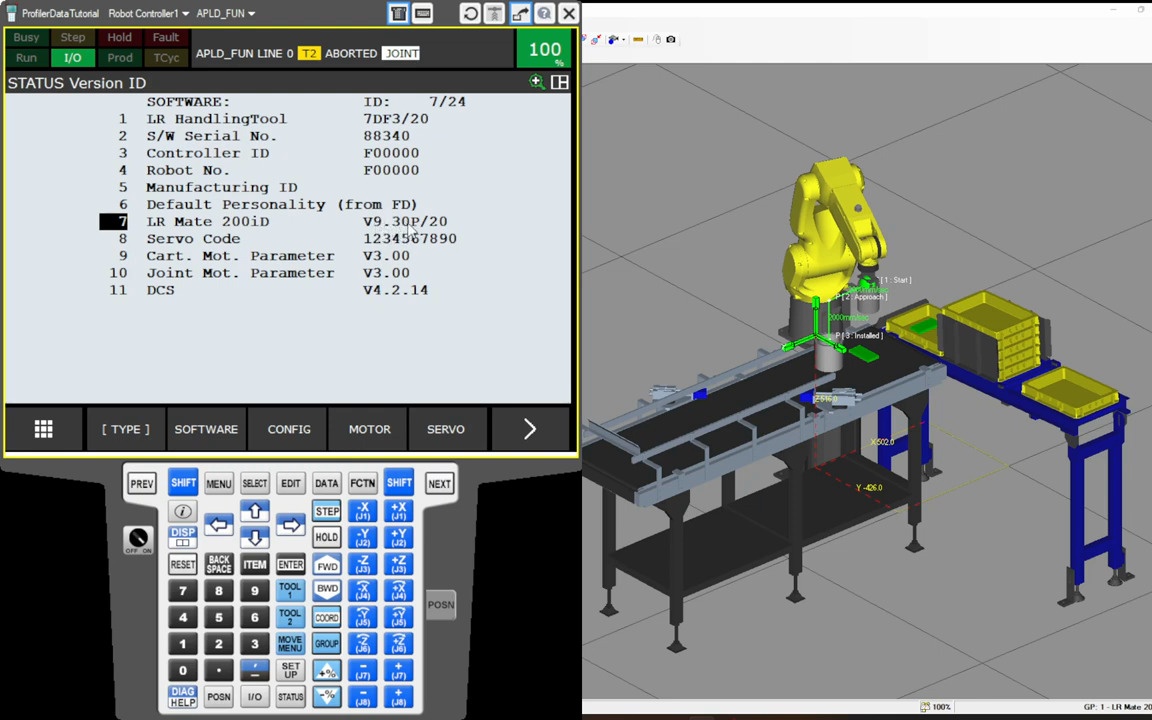Toggle the SHIFT key on the teach pendant

(x=183, y=483)
